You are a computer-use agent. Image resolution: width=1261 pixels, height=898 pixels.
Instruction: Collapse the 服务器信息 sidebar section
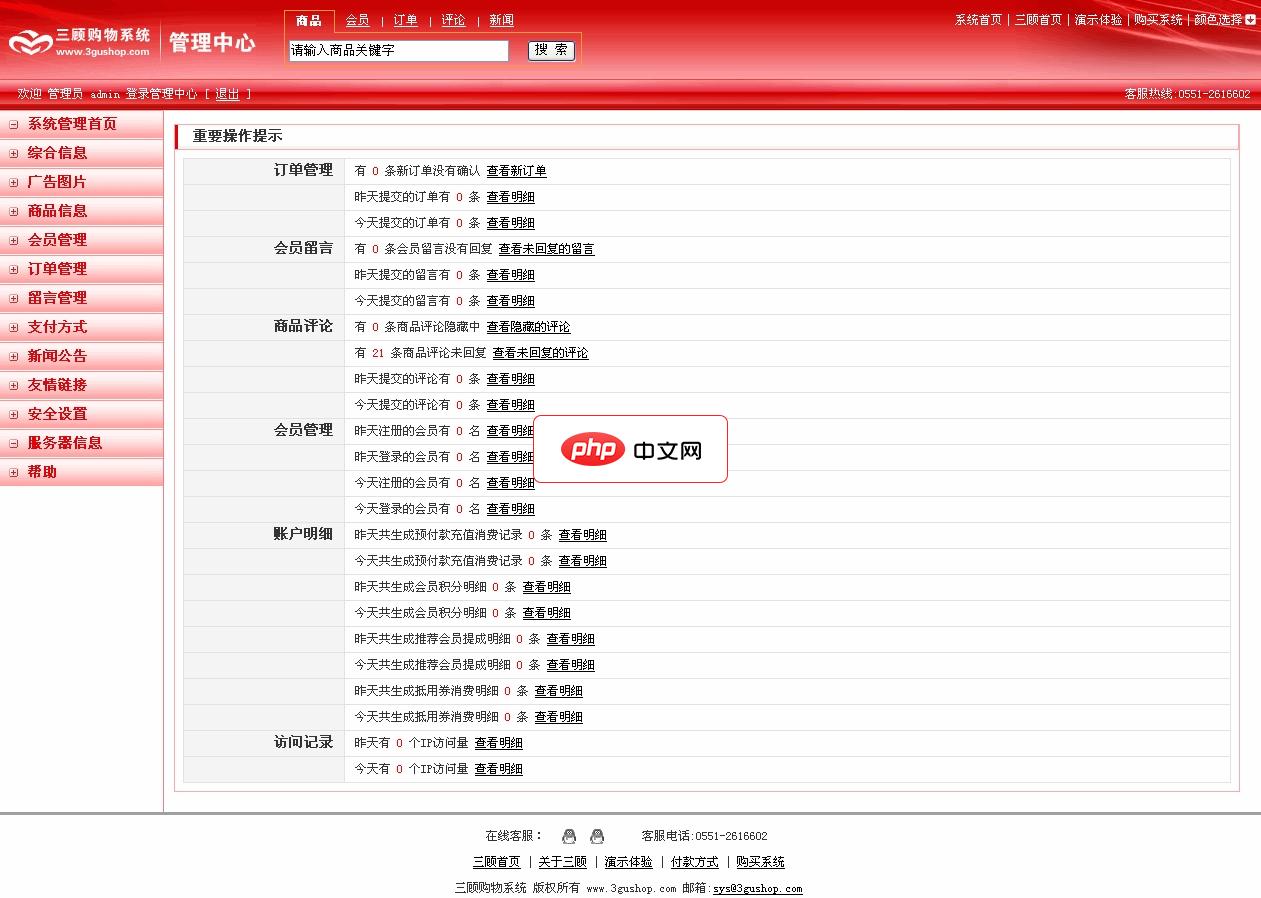14,443
